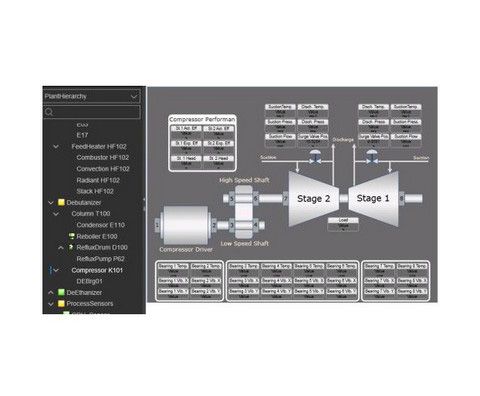Click the search magnifier icon in hierarchy panel
This screenshot has height=396, width=480.
tap(49, 112)
